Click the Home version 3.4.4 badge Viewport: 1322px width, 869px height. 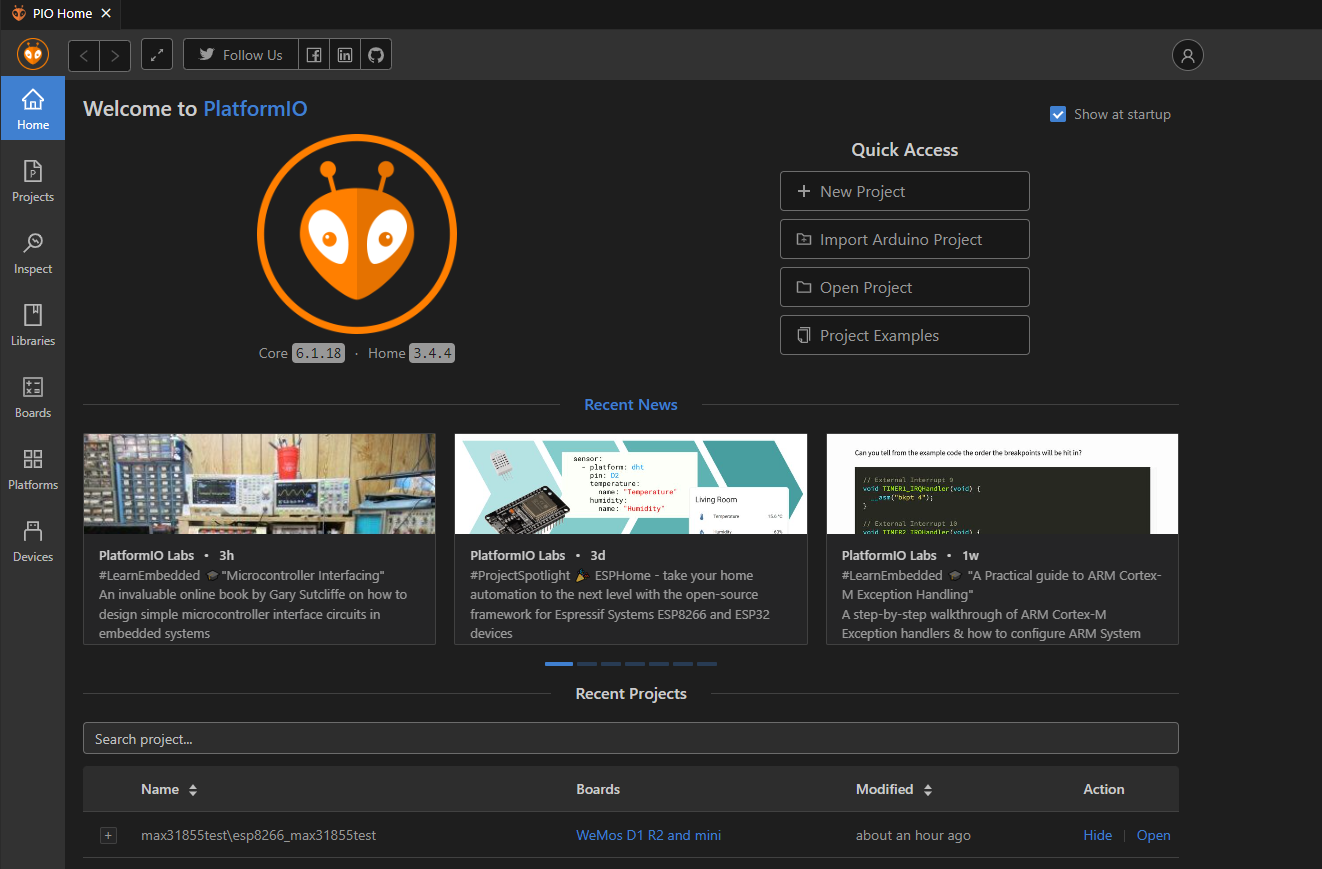click(432, 353)
